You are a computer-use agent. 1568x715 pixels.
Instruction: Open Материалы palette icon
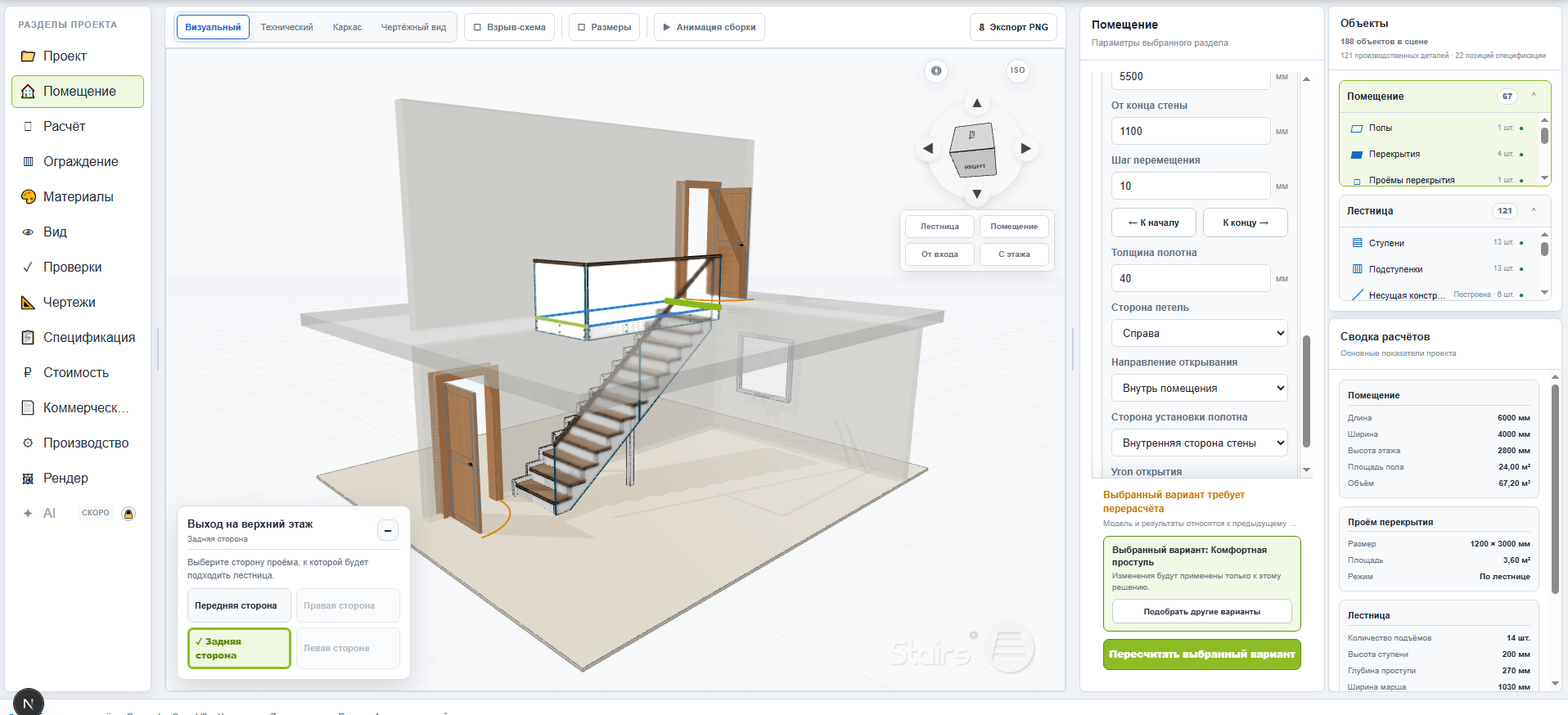coord(28,197)
